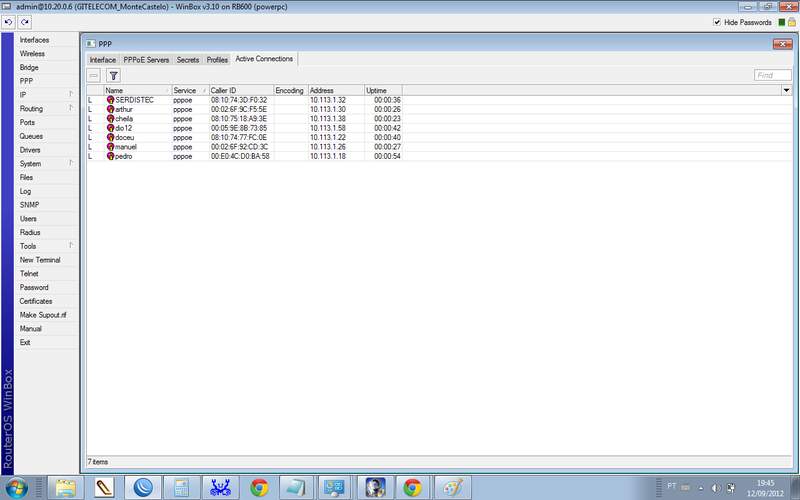Switch to the Secrets tab

pos(188,60)
